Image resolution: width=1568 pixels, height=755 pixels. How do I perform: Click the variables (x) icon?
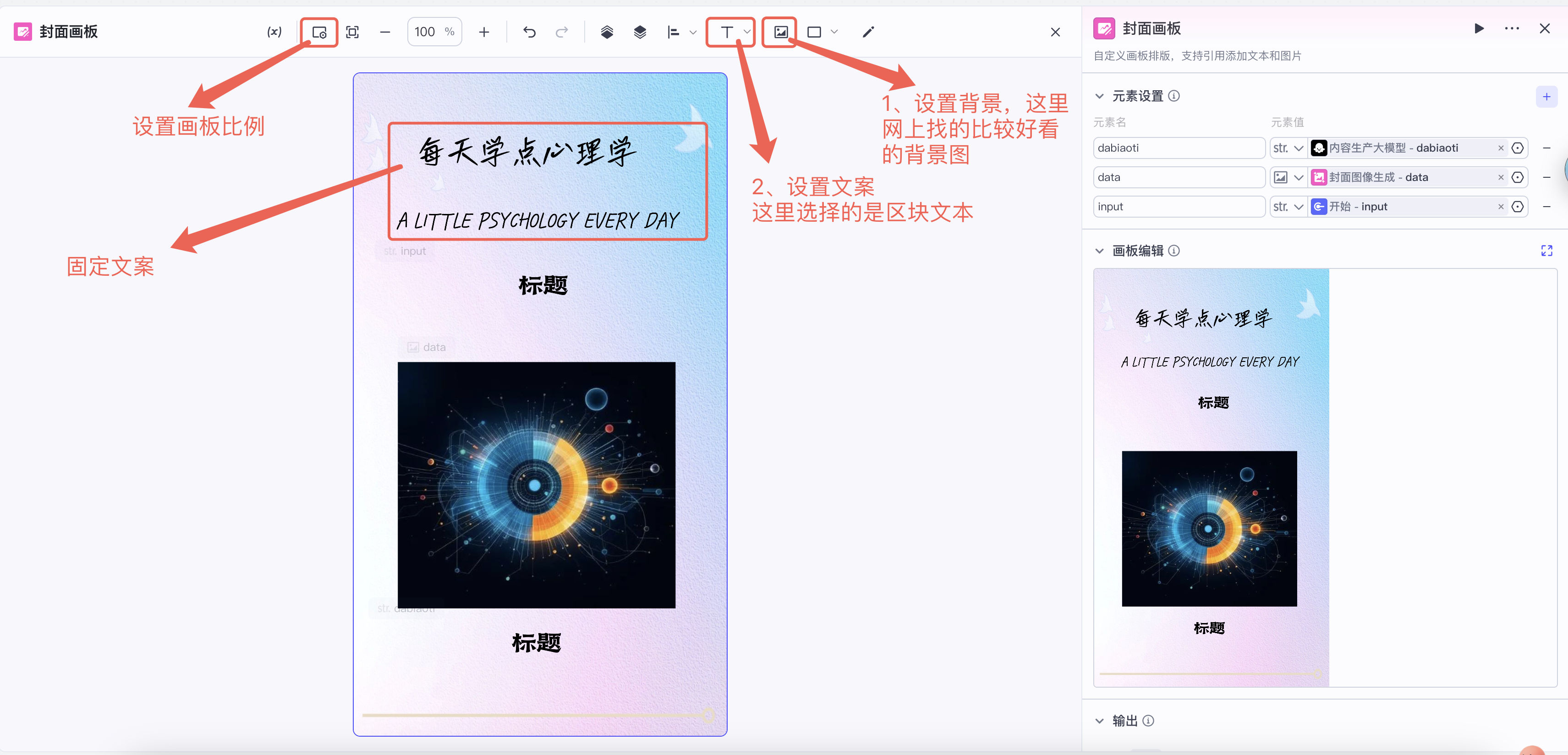[x=274, y=32]
